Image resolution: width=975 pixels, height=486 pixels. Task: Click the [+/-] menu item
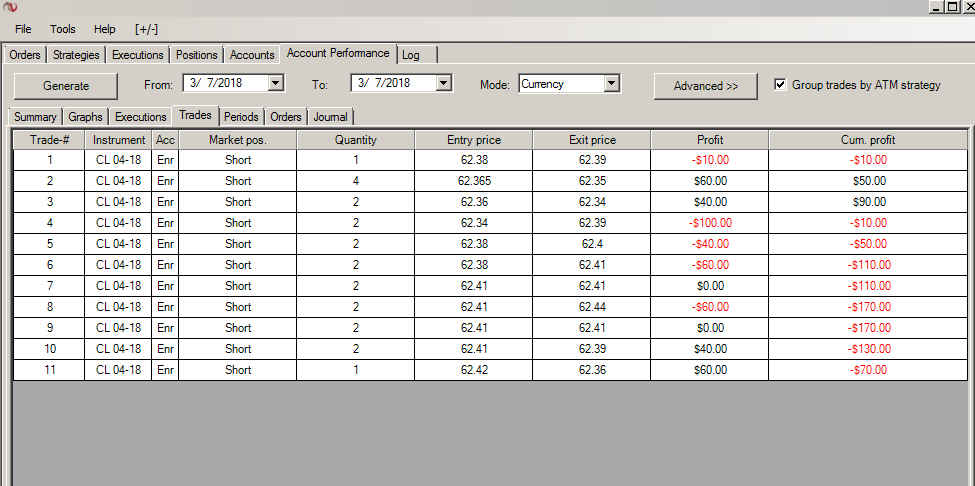tap(146, 29)
